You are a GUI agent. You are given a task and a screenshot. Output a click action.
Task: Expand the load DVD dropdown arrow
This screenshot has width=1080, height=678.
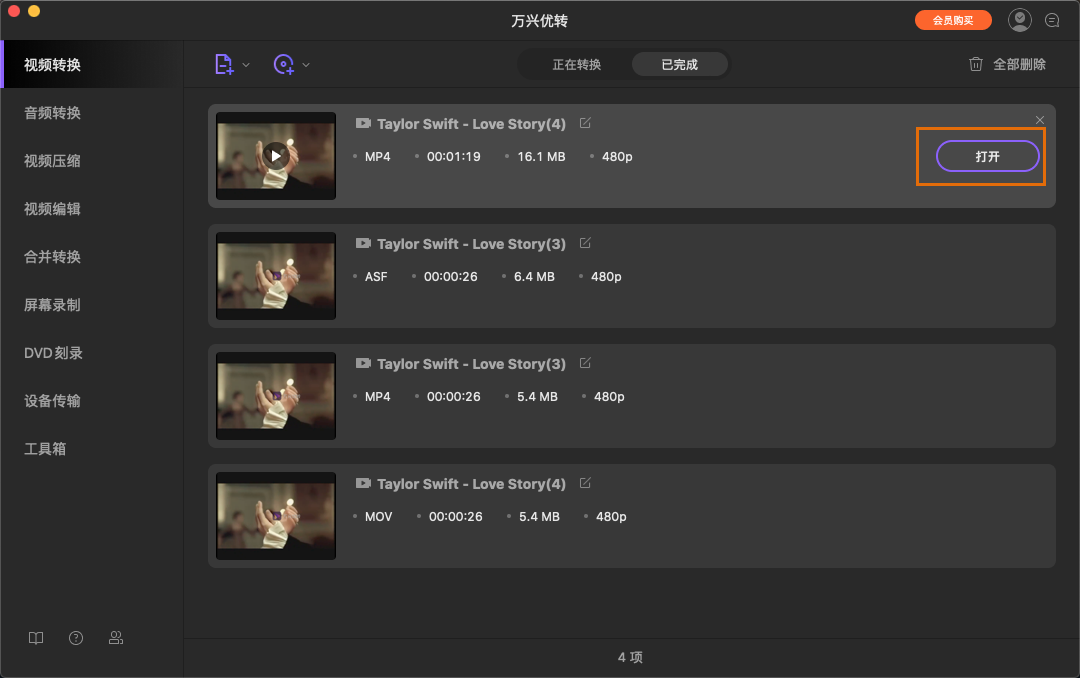[x=306, y=65]
